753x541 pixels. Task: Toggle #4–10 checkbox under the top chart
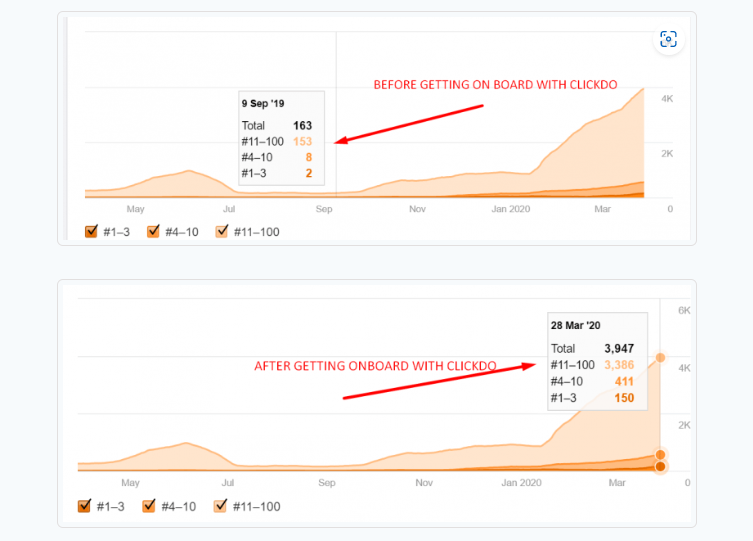pos(154,232)
